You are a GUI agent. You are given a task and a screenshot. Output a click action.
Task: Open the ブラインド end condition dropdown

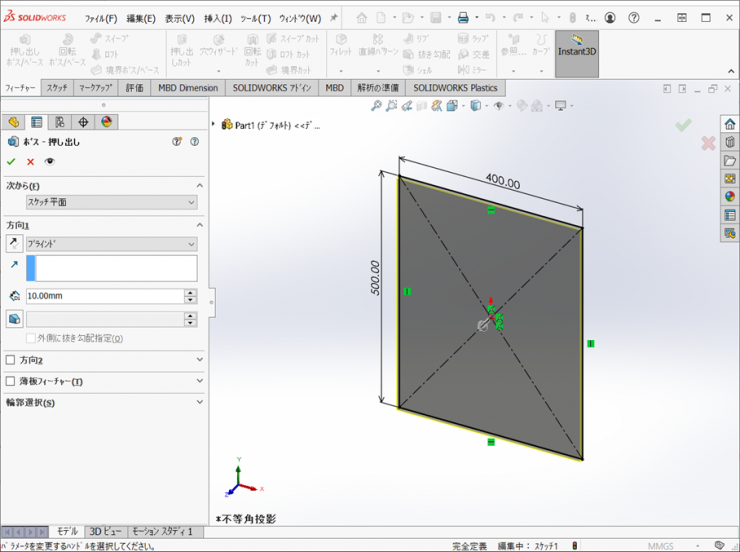pyautogui.click(x=111, y=243)
